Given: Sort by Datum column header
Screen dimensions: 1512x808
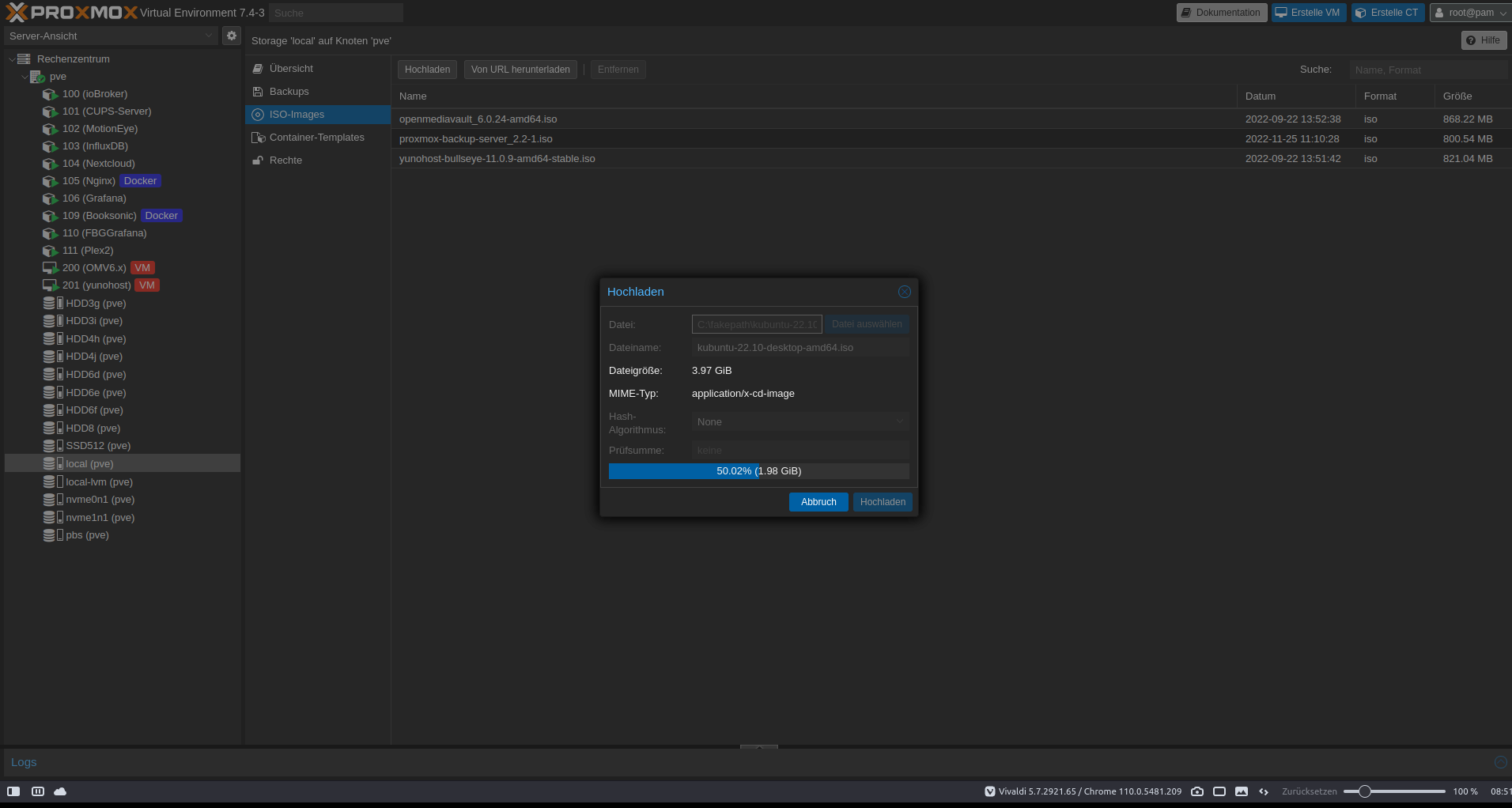Looking at the screenshot, I should pyautogui.click(x=1297, y=96).
